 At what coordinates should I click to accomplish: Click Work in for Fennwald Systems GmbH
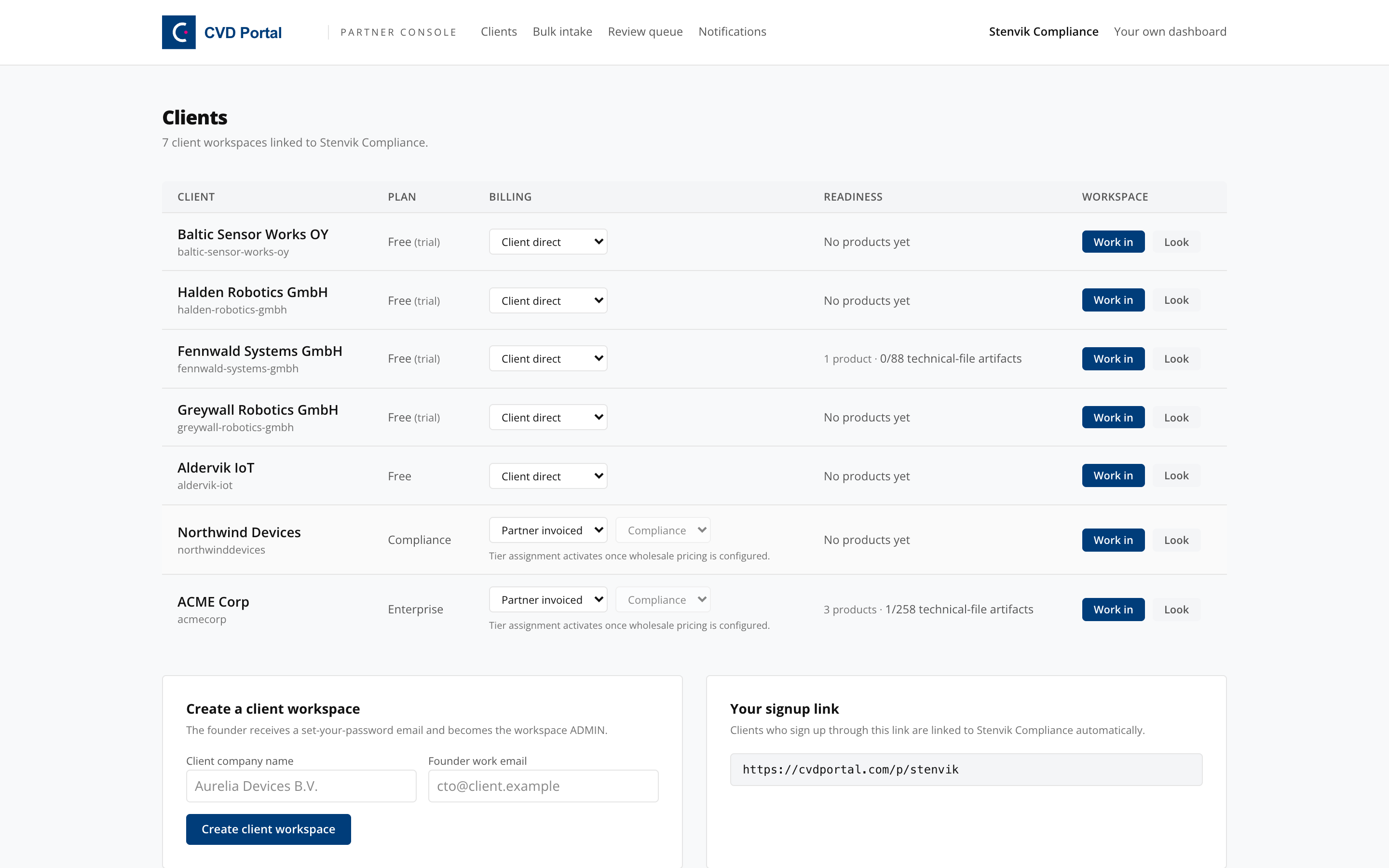pyautogui.click(x=1113, y=359)
